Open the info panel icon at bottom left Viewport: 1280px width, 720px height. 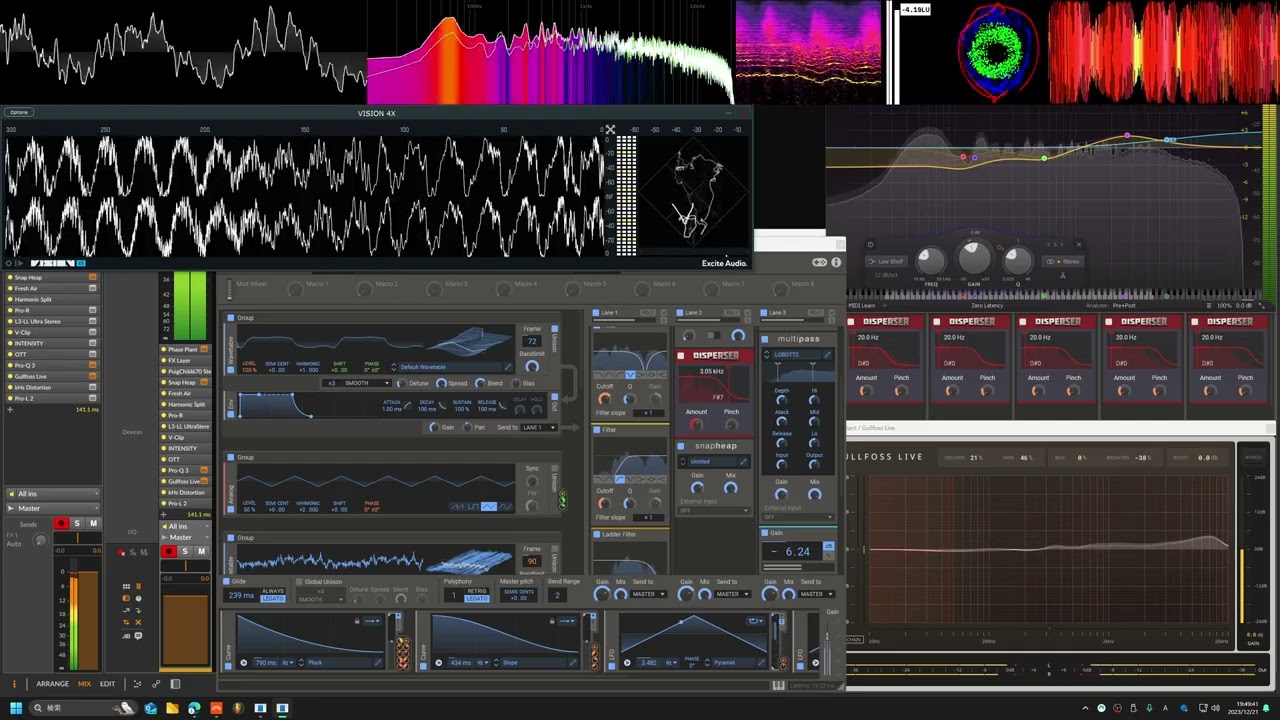[x=15, y=684]
